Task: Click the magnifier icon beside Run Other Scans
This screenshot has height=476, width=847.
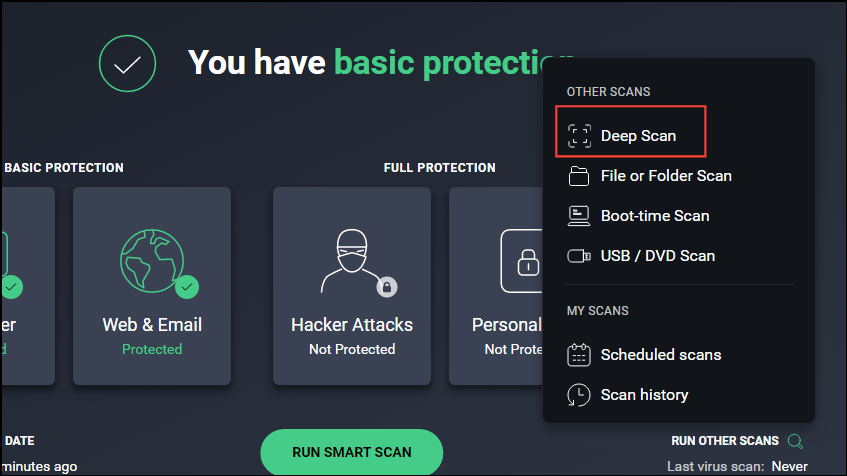Action: tap(795, 441)
